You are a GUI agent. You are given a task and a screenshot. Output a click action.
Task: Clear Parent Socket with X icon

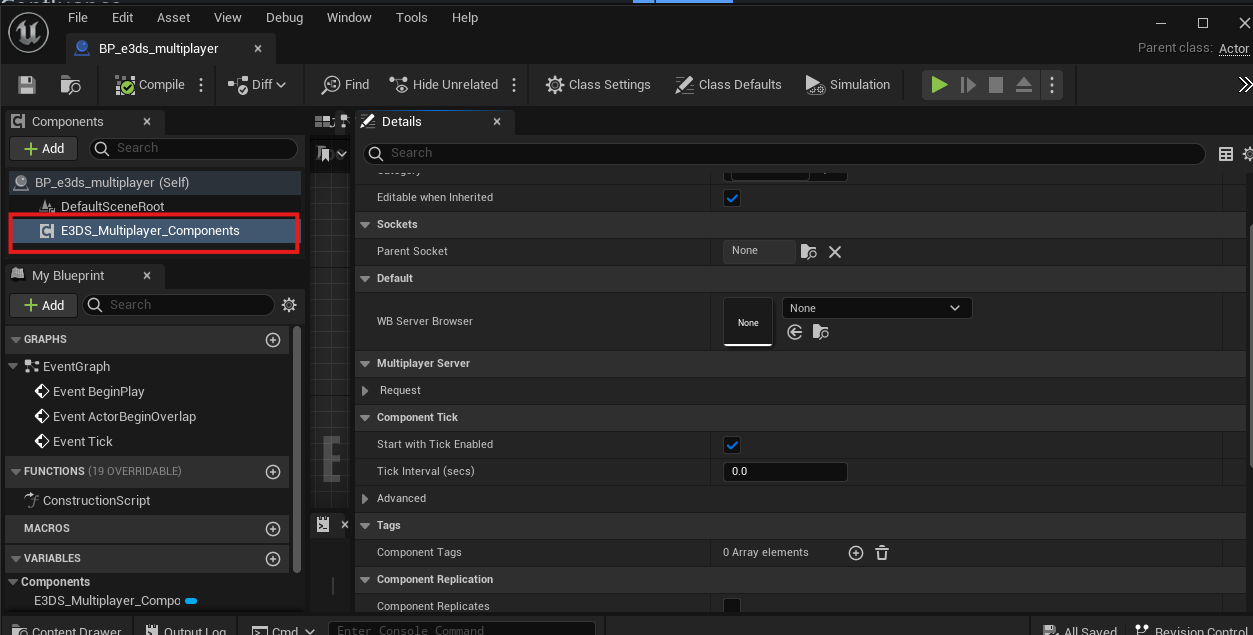[835, 252]
